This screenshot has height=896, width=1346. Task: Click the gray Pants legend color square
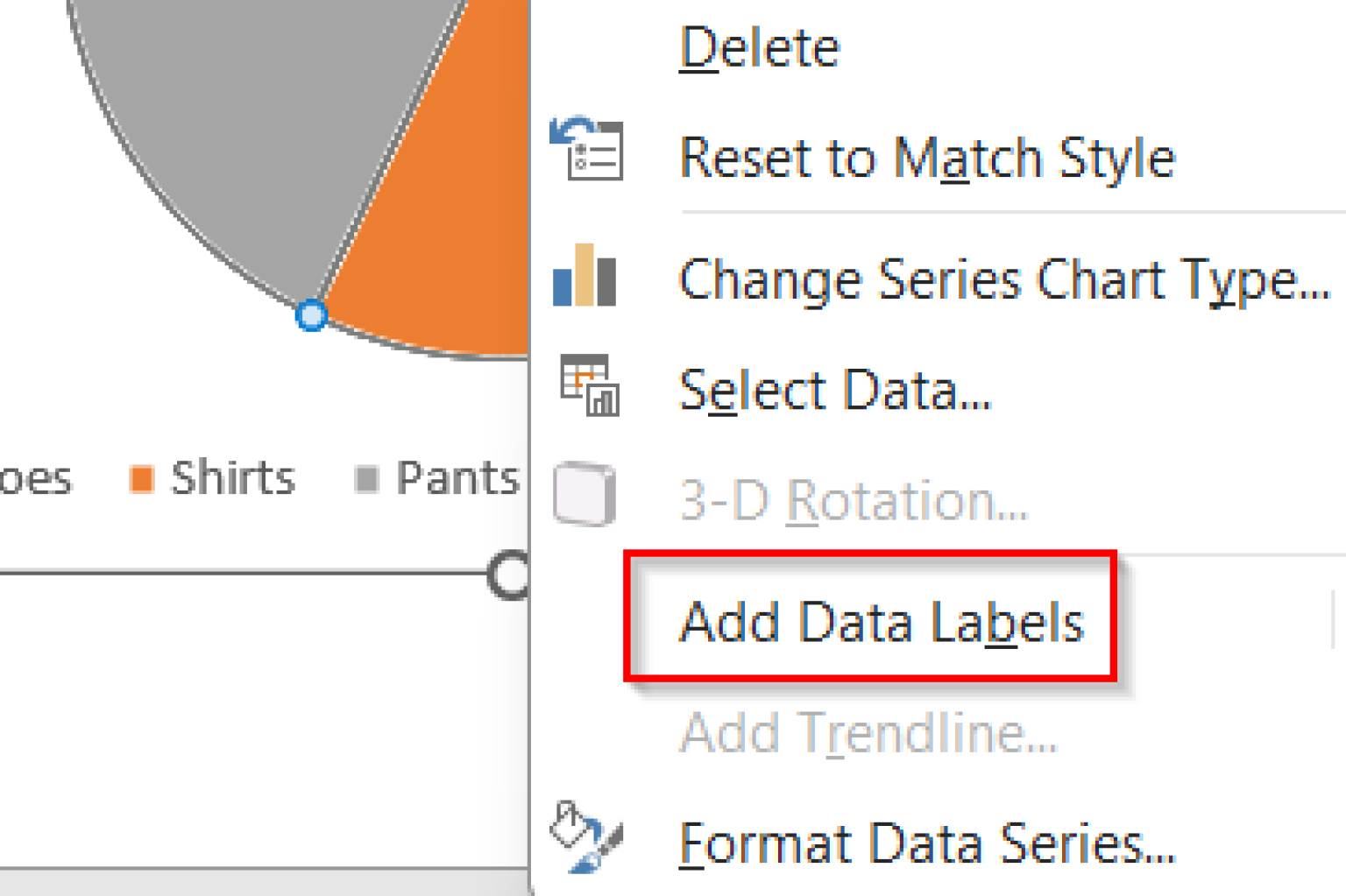[x=366, y=479]
